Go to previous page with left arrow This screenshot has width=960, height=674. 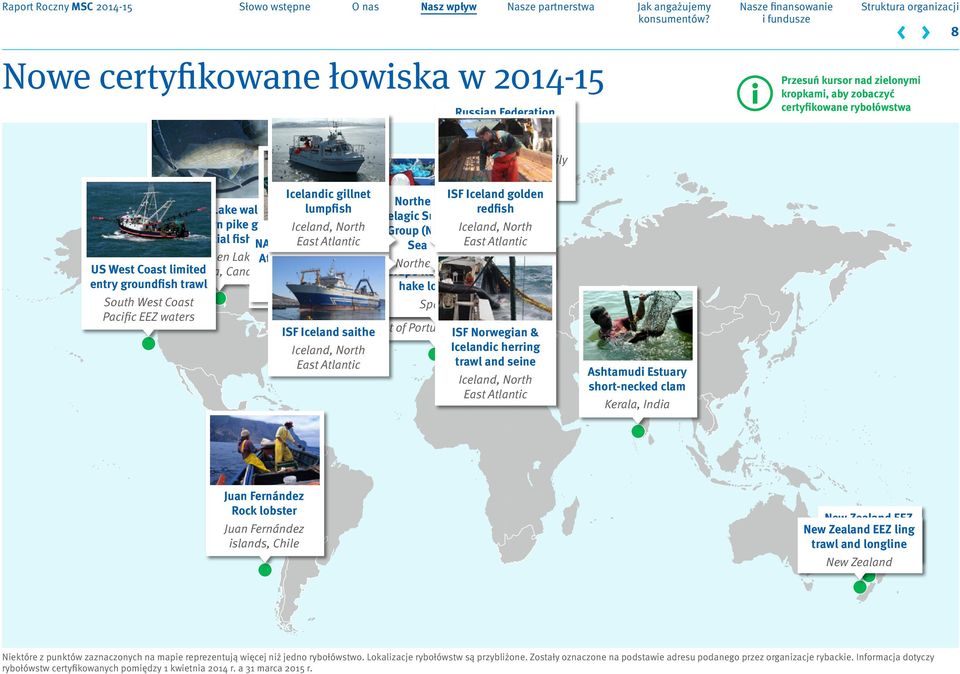(901, 32)
